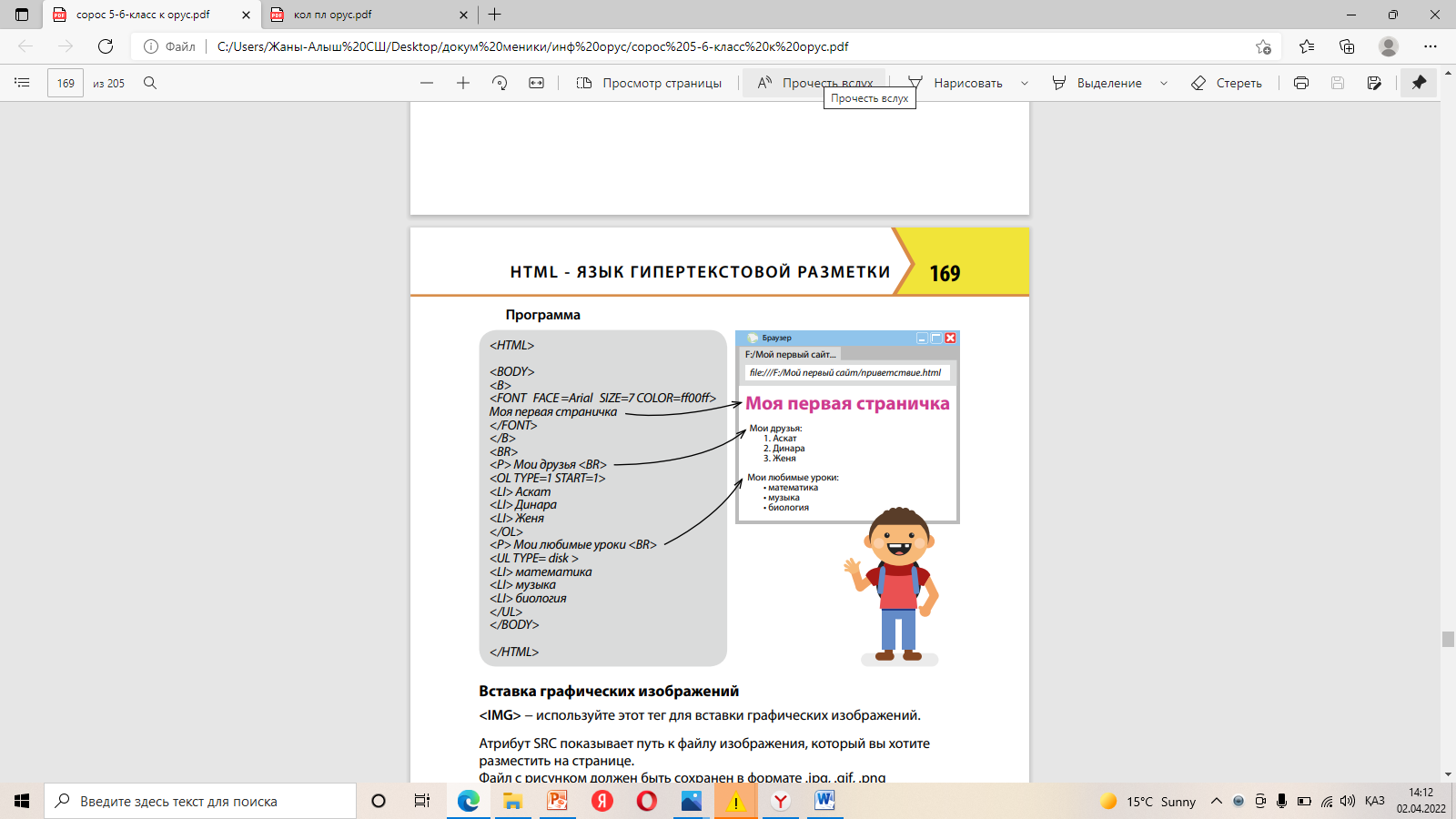Open File Explorer from taskbar
The image size is (1456, 819).
coord(513,801)
